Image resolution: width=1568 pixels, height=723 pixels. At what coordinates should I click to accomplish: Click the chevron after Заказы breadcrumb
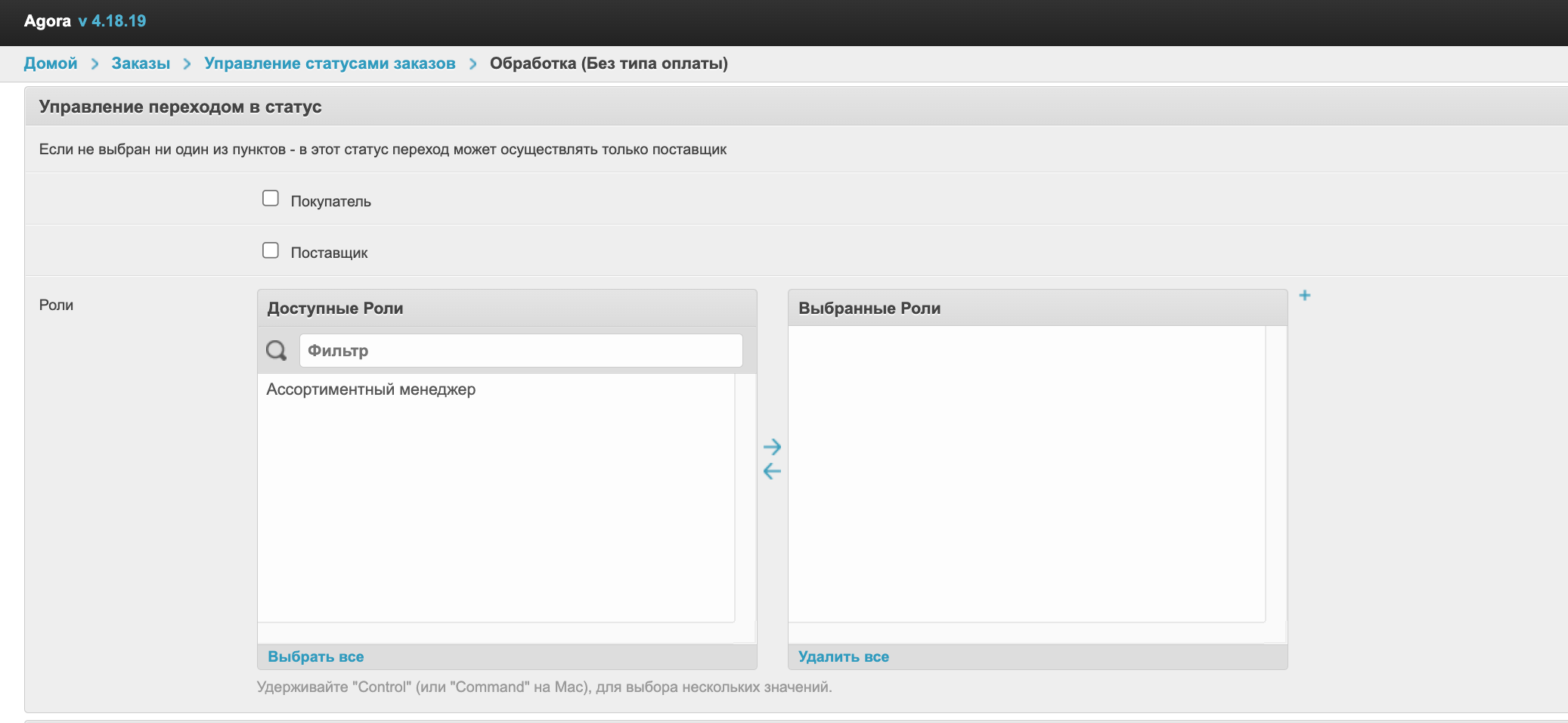pos(187,64)
